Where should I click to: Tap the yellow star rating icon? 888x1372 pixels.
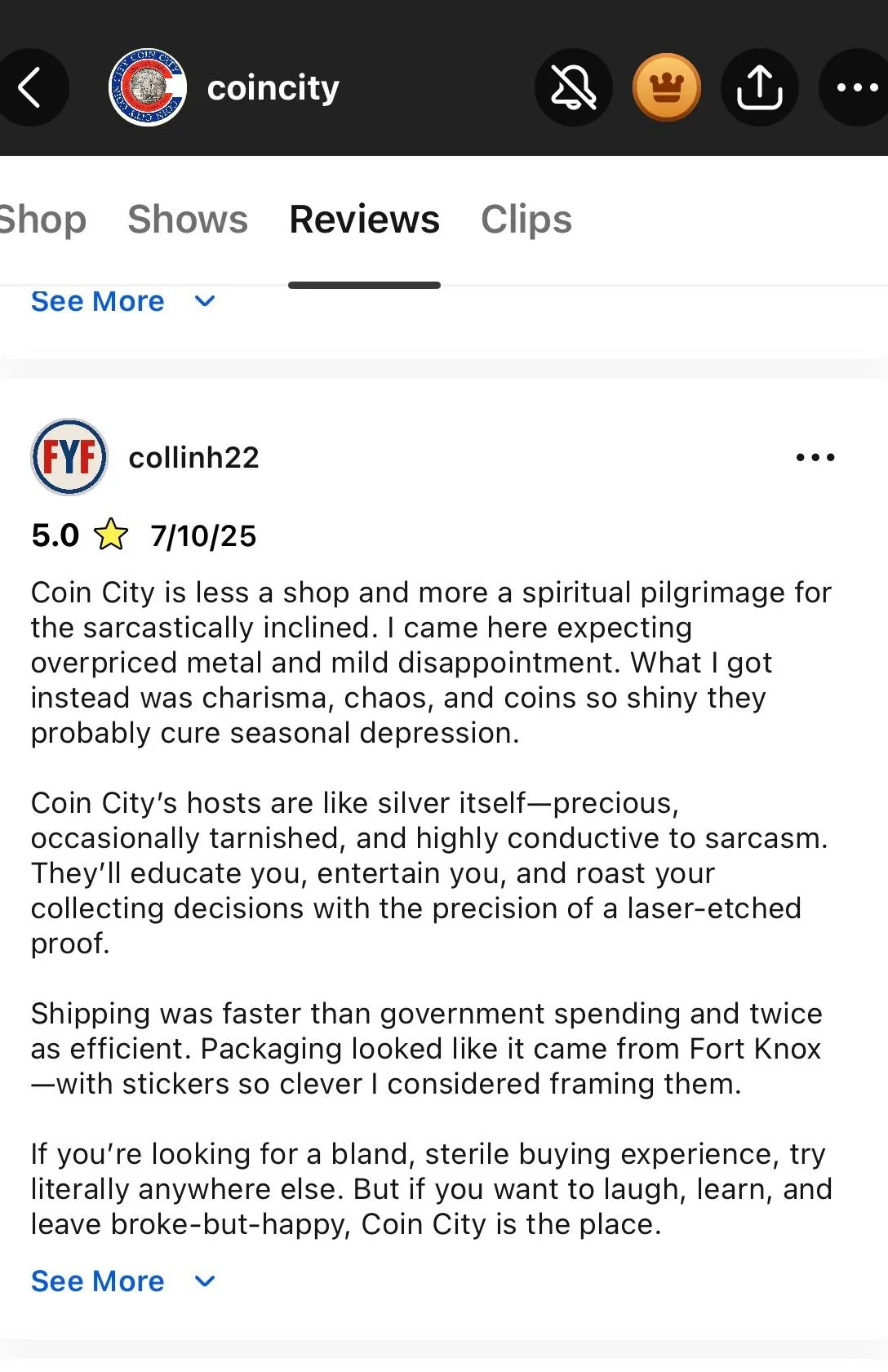point(111,535)
